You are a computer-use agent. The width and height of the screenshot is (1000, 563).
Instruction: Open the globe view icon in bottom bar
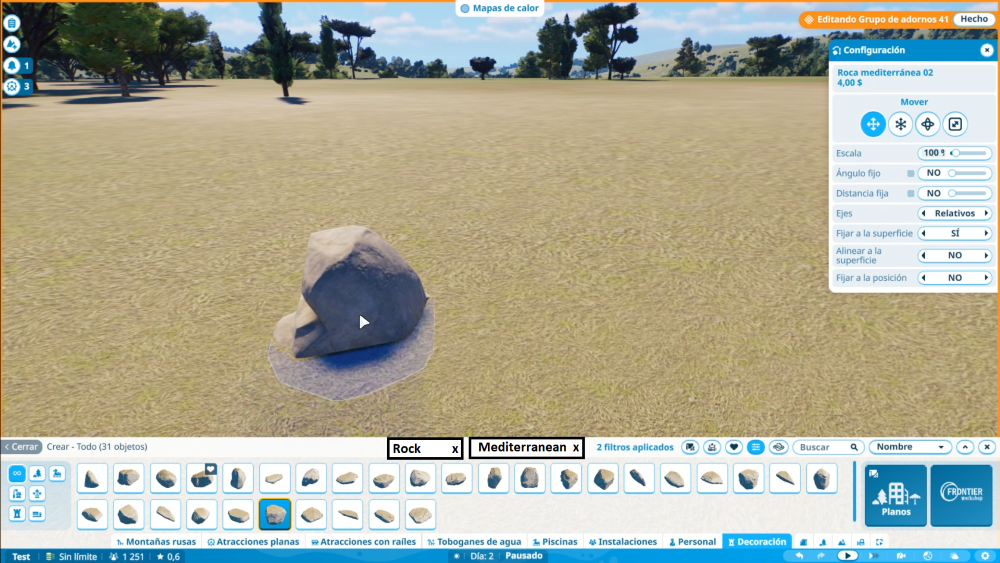(x=928, y=556)
